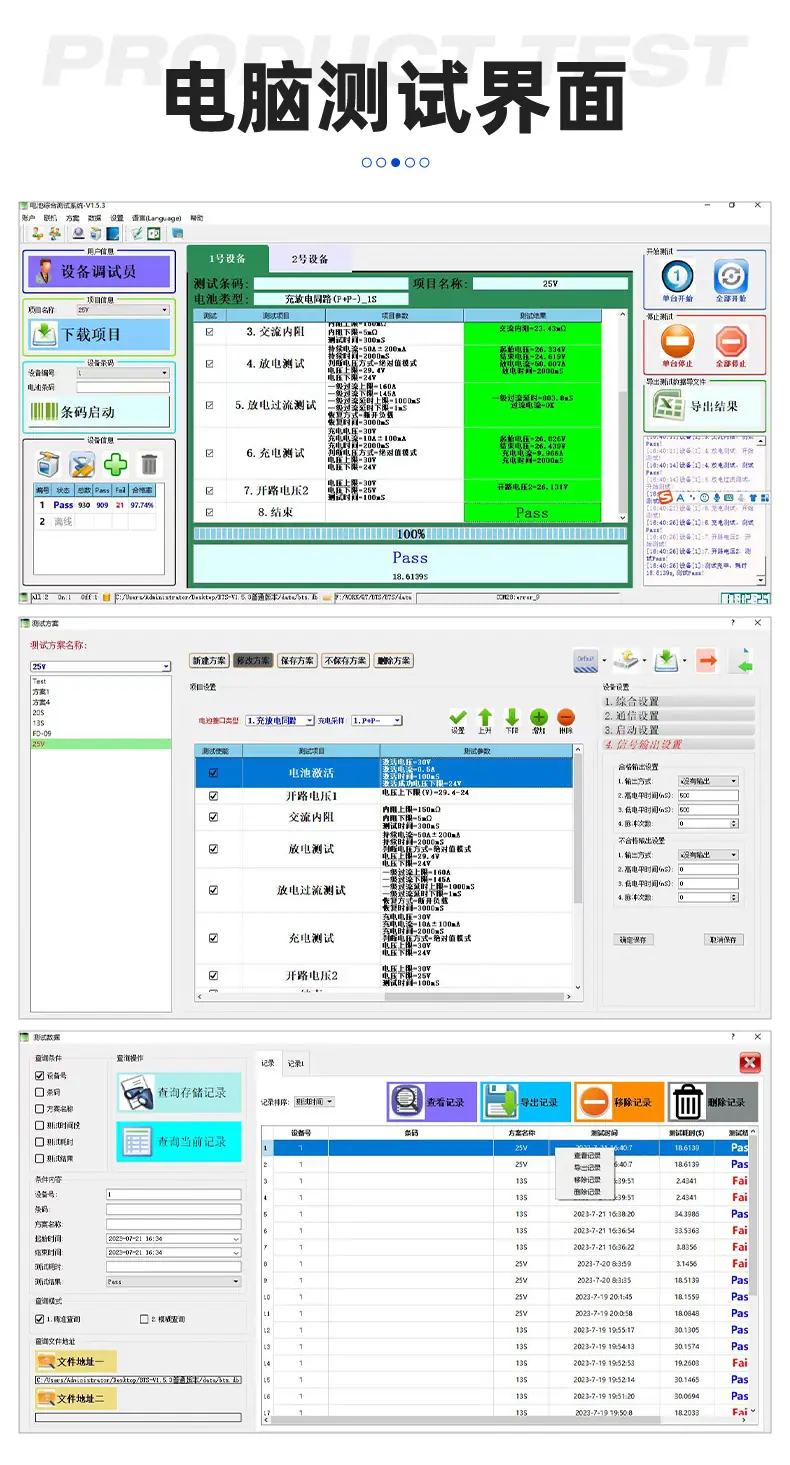Click the 全部停止 stop all icon
Viewport: 790px width, 1465px height.
pos(731,340)
